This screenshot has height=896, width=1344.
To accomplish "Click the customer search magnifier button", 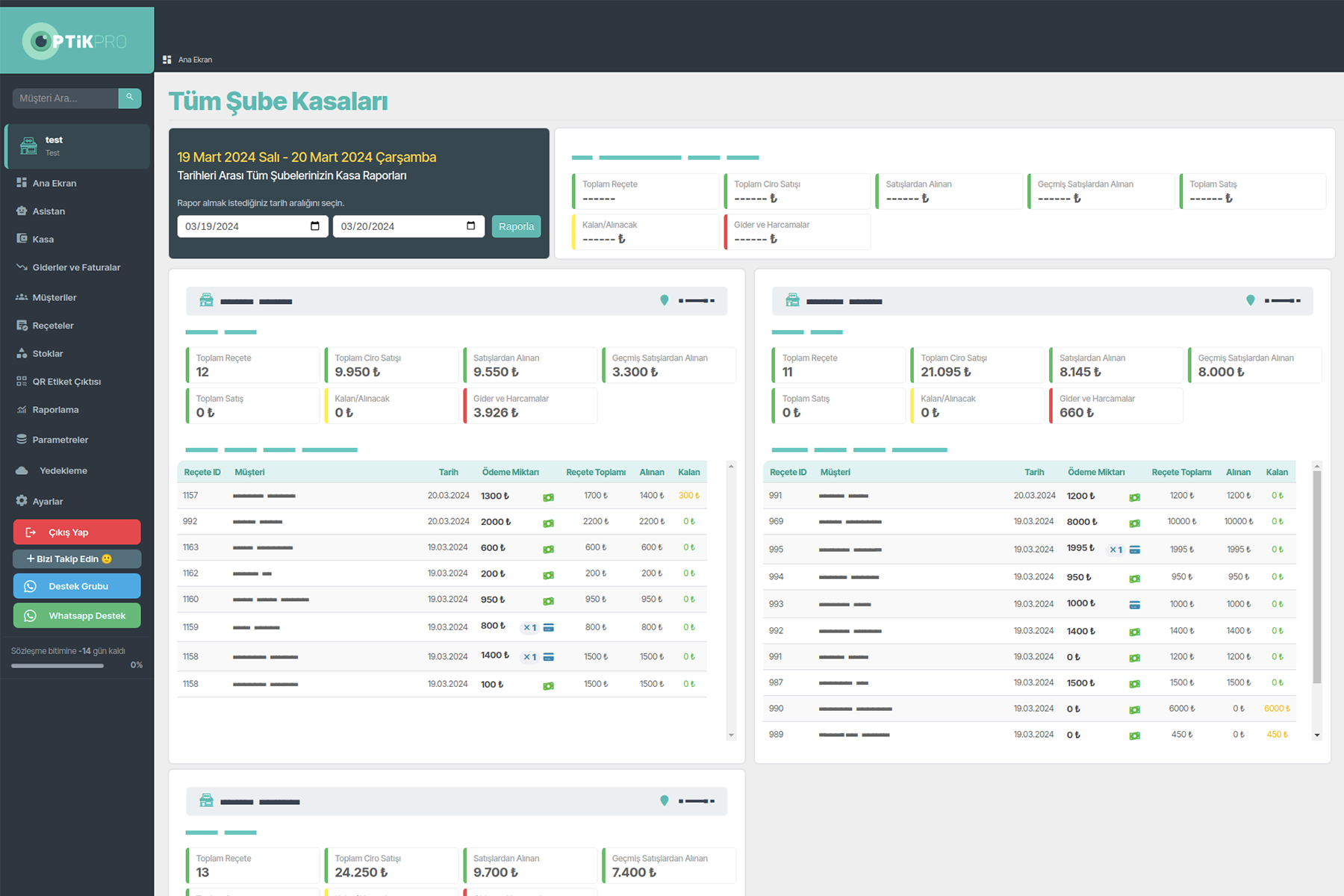I will coord(129,98).
